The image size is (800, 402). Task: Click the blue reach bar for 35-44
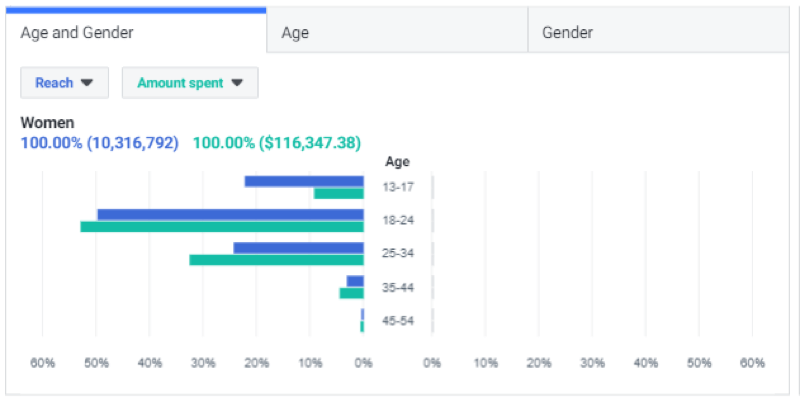point(355,282)
